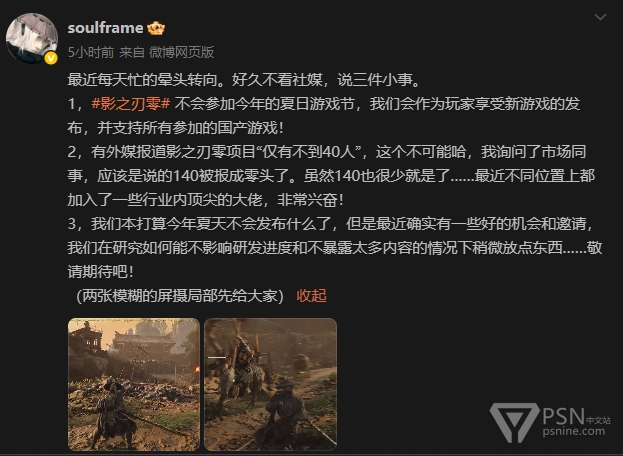Click the sentence about 夏日游戏节
Image resolution: width=623 pixels, height=456 pixels.
[x=324, y=116]
